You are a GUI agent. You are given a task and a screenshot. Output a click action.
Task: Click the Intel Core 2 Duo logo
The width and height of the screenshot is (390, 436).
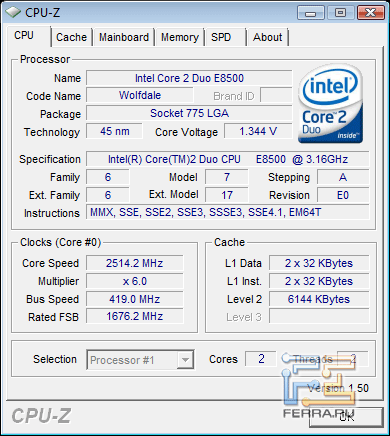[x=331, y=104]
